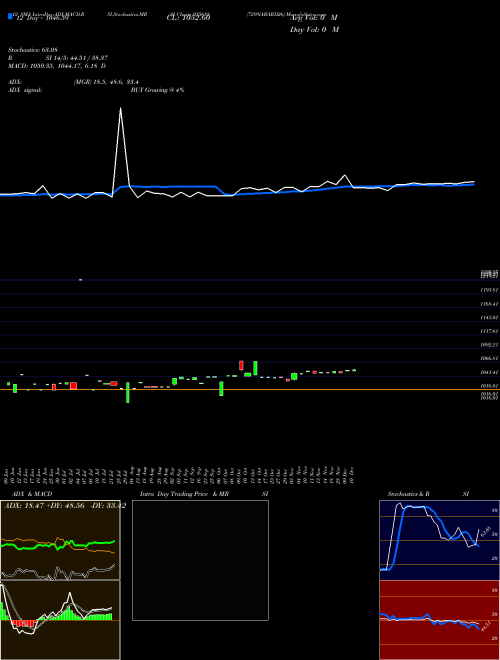
Task: Click the 'SI 14/5: 44.51 / 38.37' value
Action: click(77, 58)
